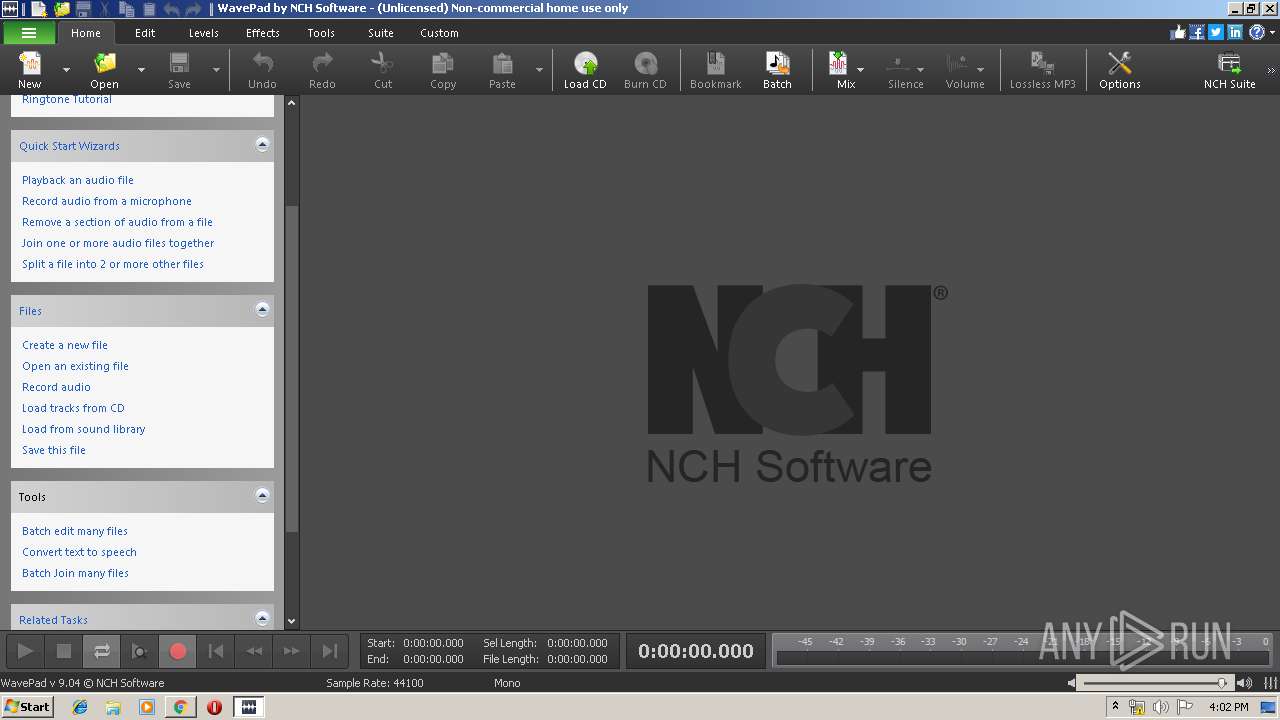The height and width of the screenshot is (720, 1280).
Task: Switch to the Edit tab
Action: click(x=145, y=33)
